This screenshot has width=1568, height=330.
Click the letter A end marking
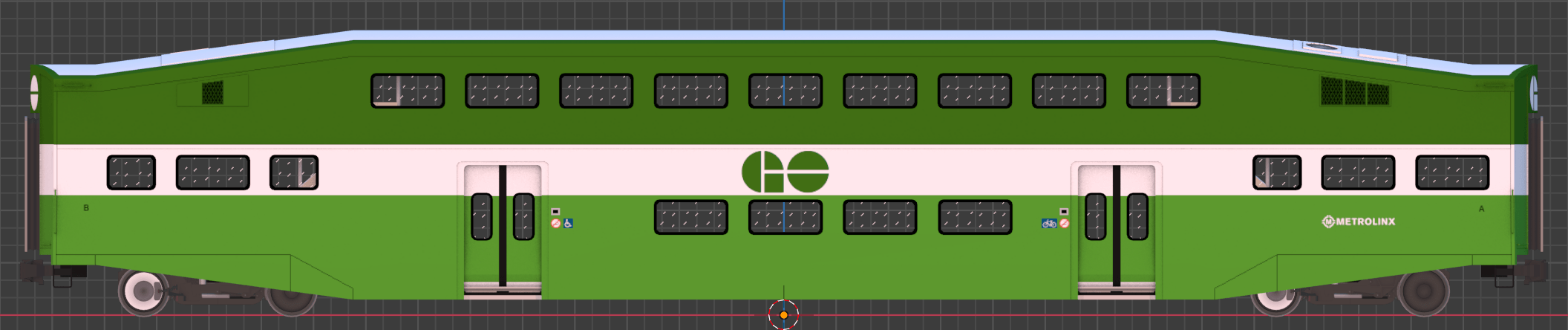click(1481, 209)
